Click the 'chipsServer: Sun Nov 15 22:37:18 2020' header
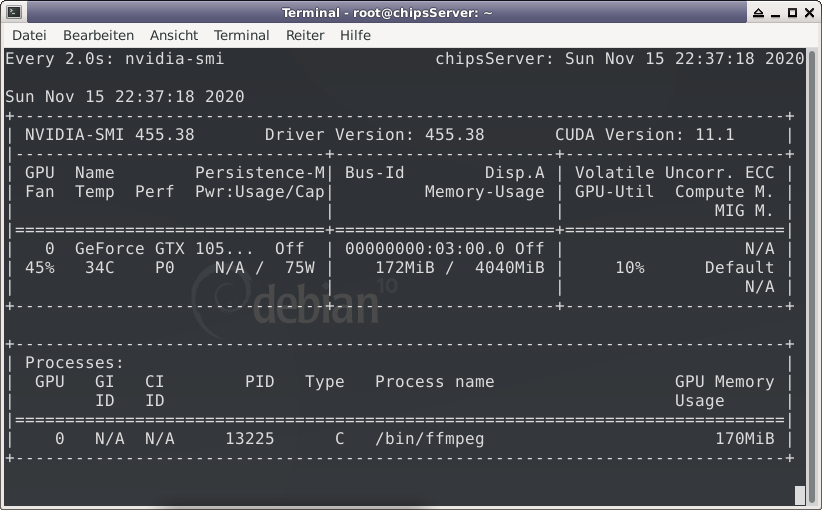822x510 pixels. click(620, 59)
